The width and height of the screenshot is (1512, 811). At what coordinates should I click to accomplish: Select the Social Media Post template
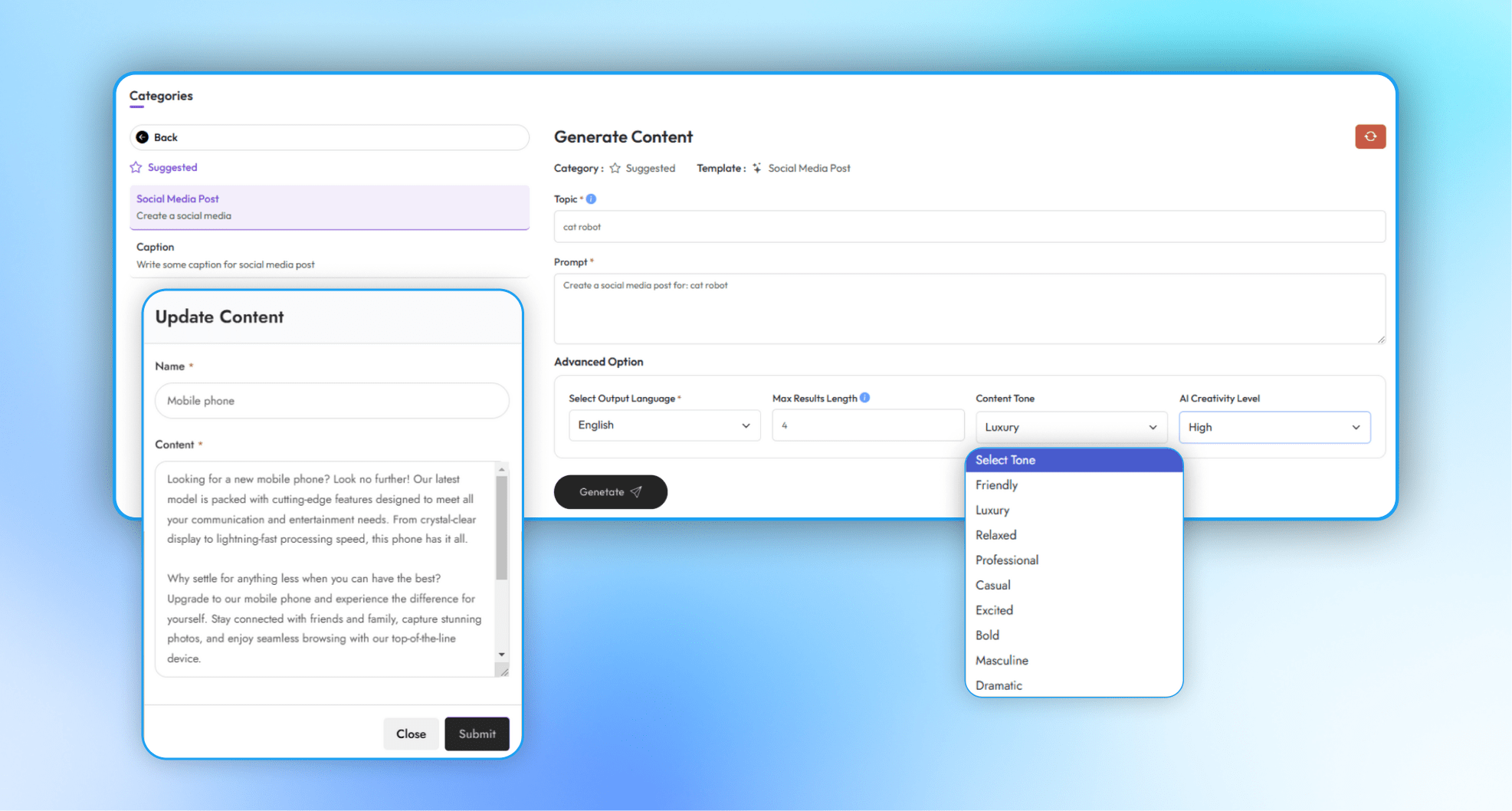(329, 207)
